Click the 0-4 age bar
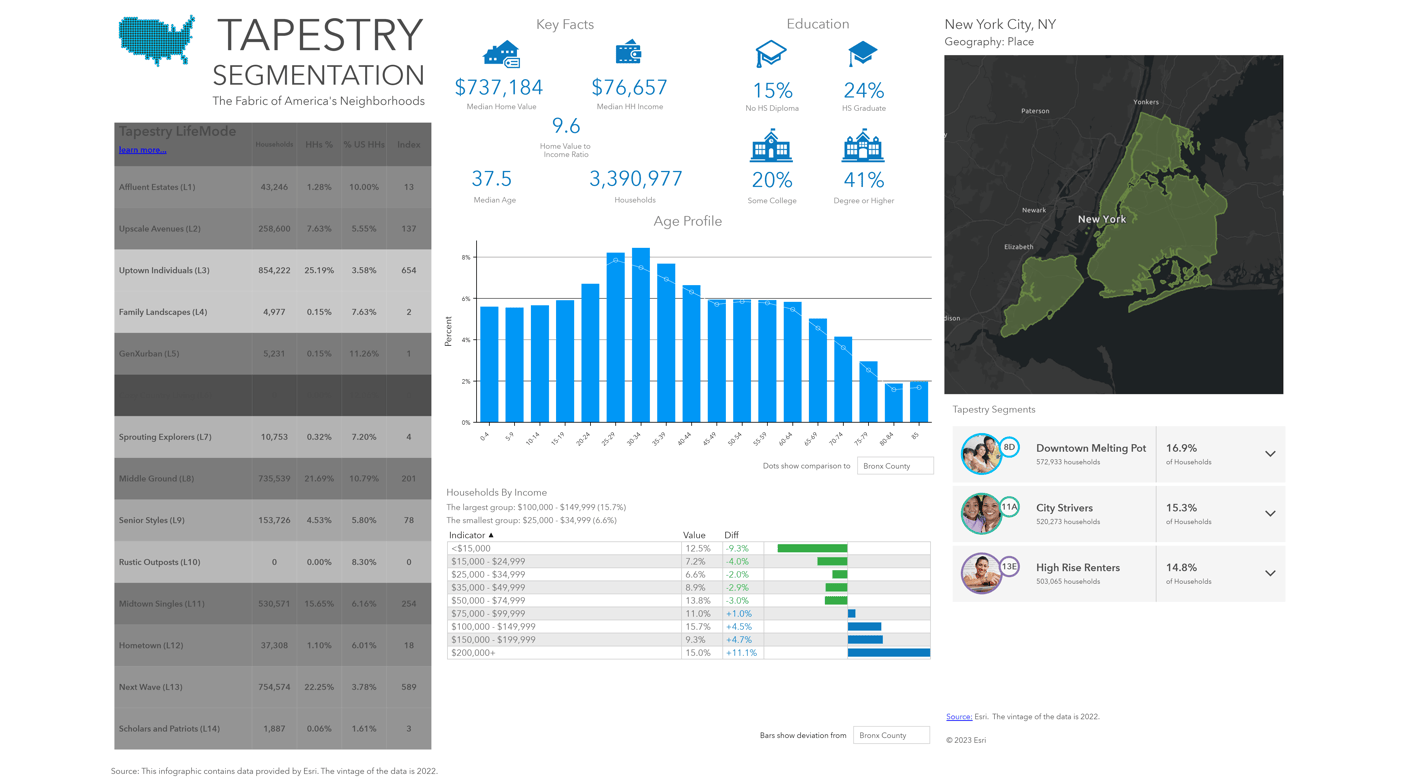The height and width of the screenshot is (780, 1403). point(489,364)
